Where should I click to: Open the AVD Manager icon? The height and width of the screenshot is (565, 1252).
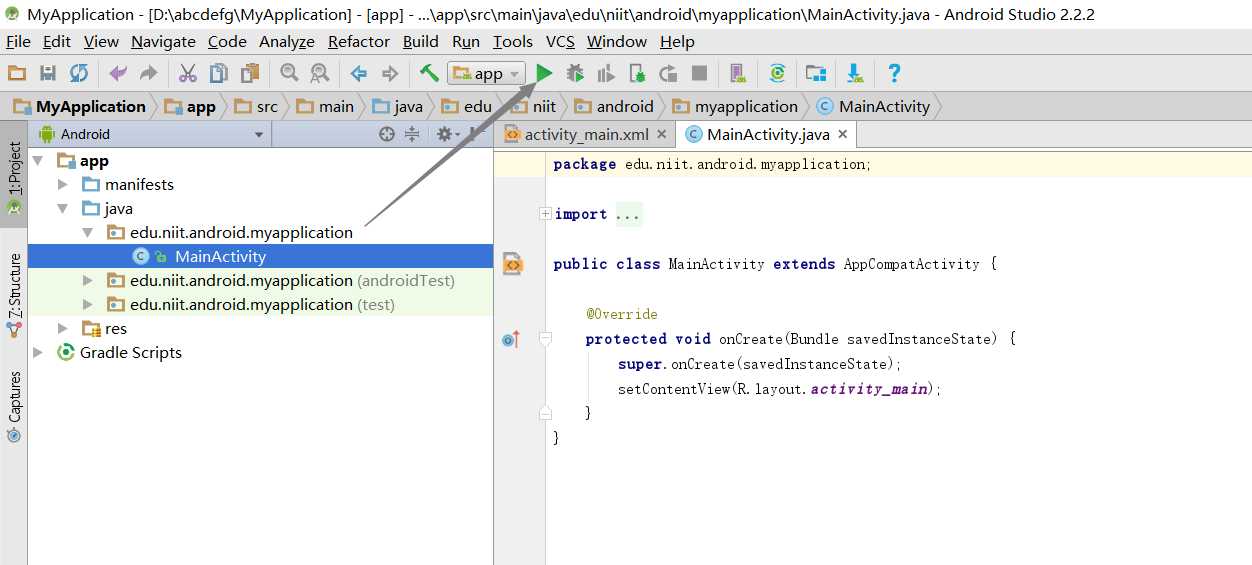738,73
